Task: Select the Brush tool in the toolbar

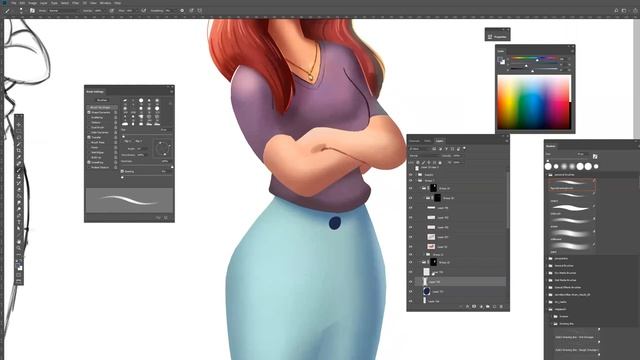Action: 19,170
